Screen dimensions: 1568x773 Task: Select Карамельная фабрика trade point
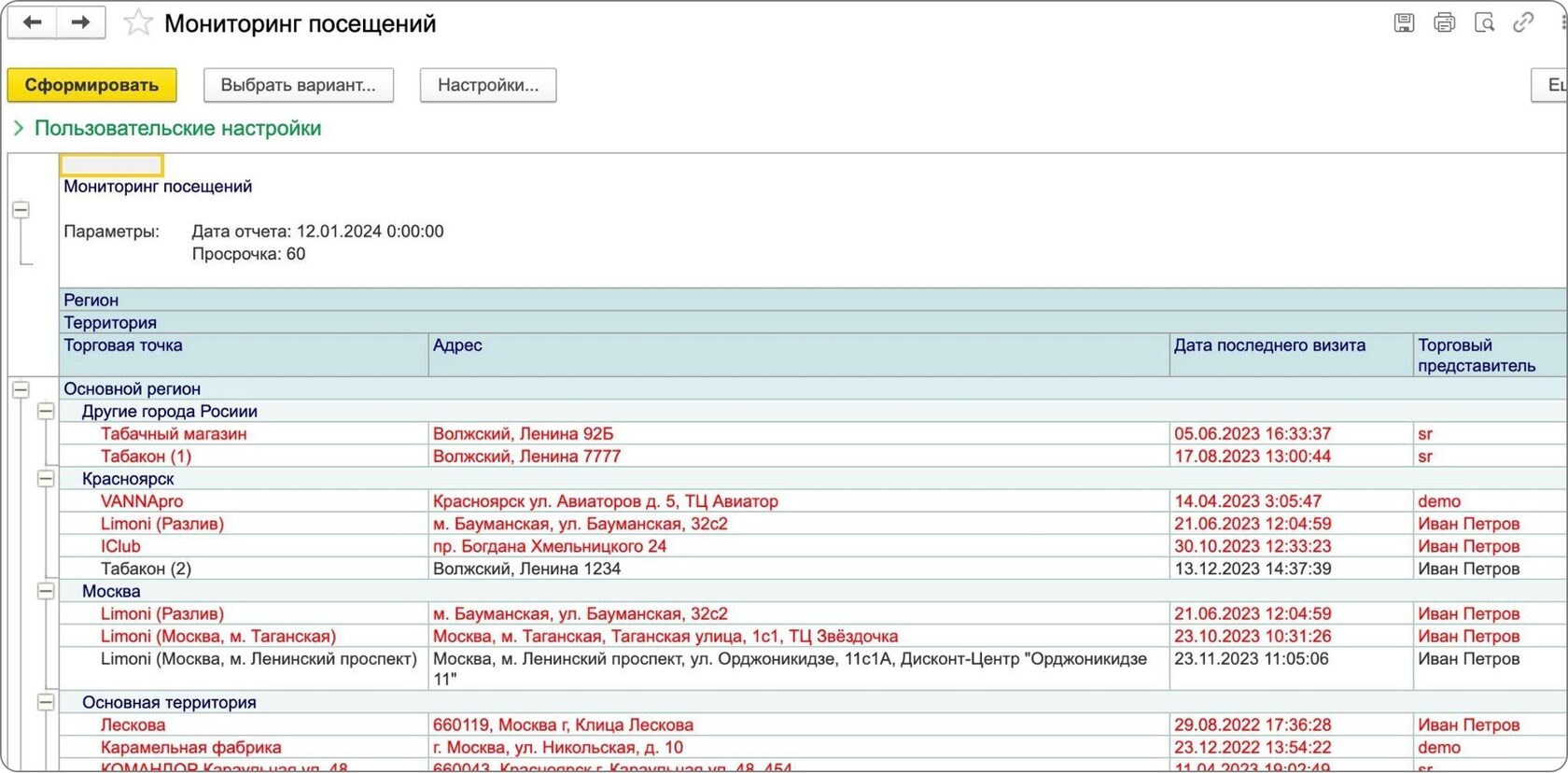click(x=190, y=747)
